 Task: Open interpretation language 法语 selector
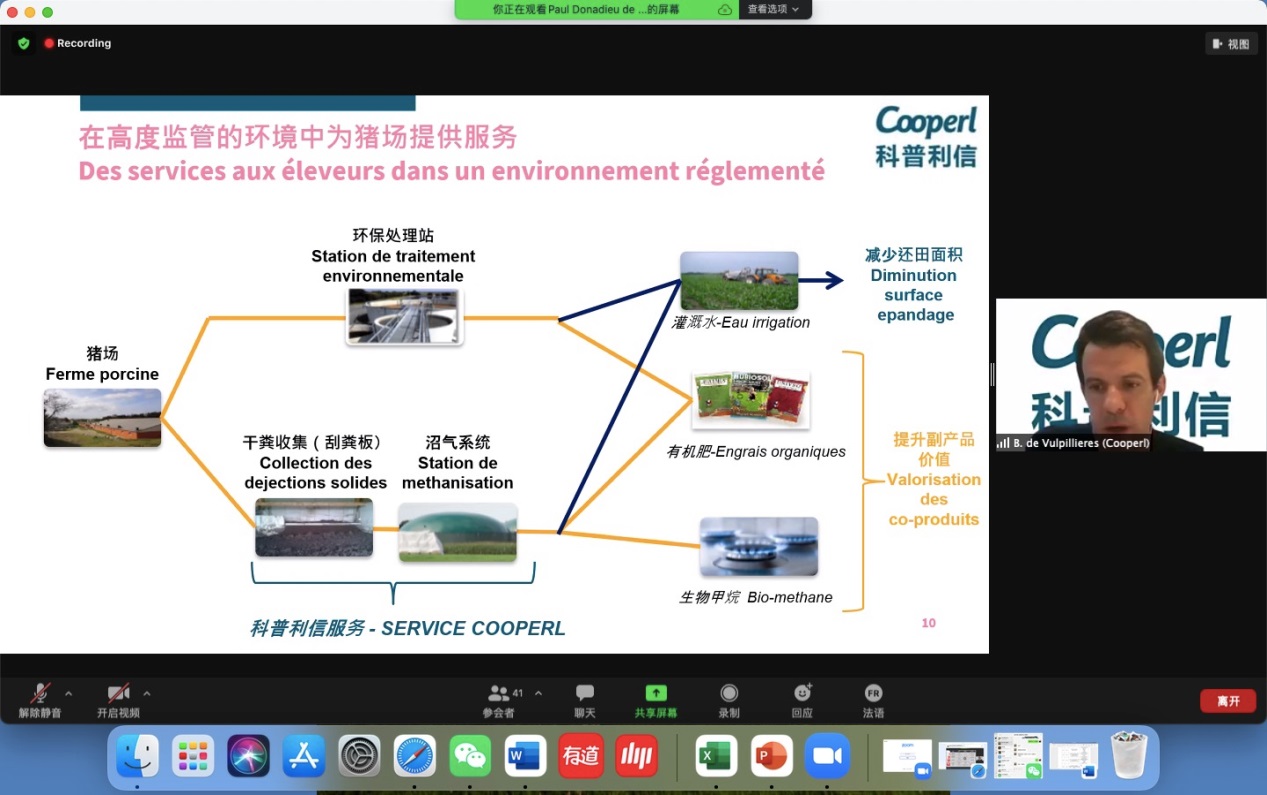coord(873,700)
